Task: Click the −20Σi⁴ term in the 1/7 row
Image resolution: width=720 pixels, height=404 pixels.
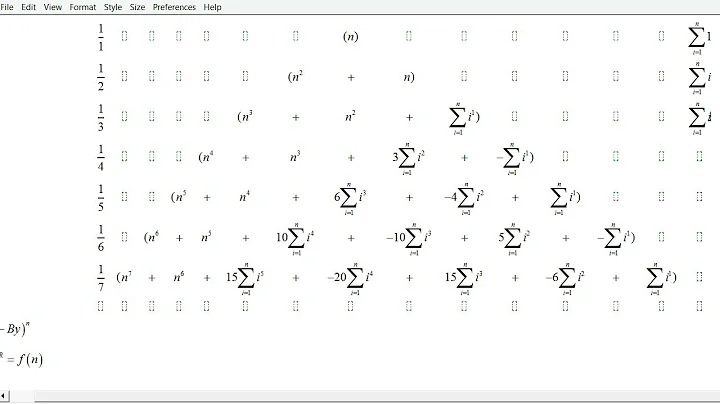Action: 350,279
